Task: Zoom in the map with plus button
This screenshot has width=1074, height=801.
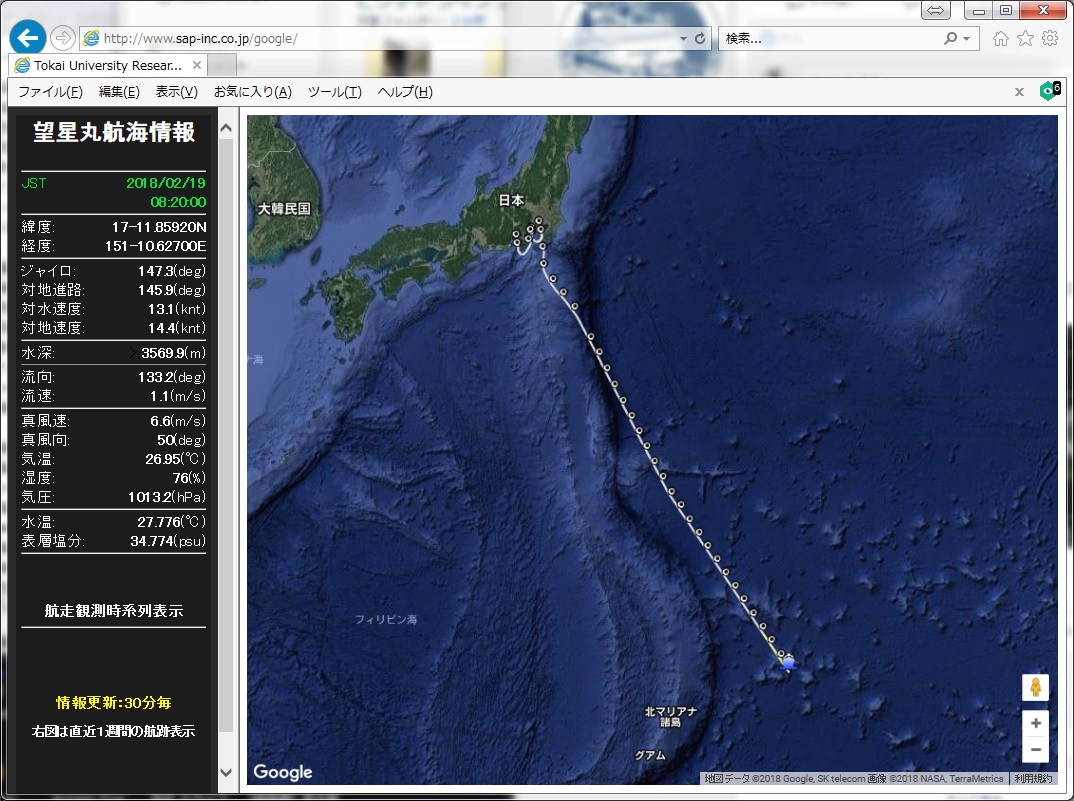Action: point(1036,723)
